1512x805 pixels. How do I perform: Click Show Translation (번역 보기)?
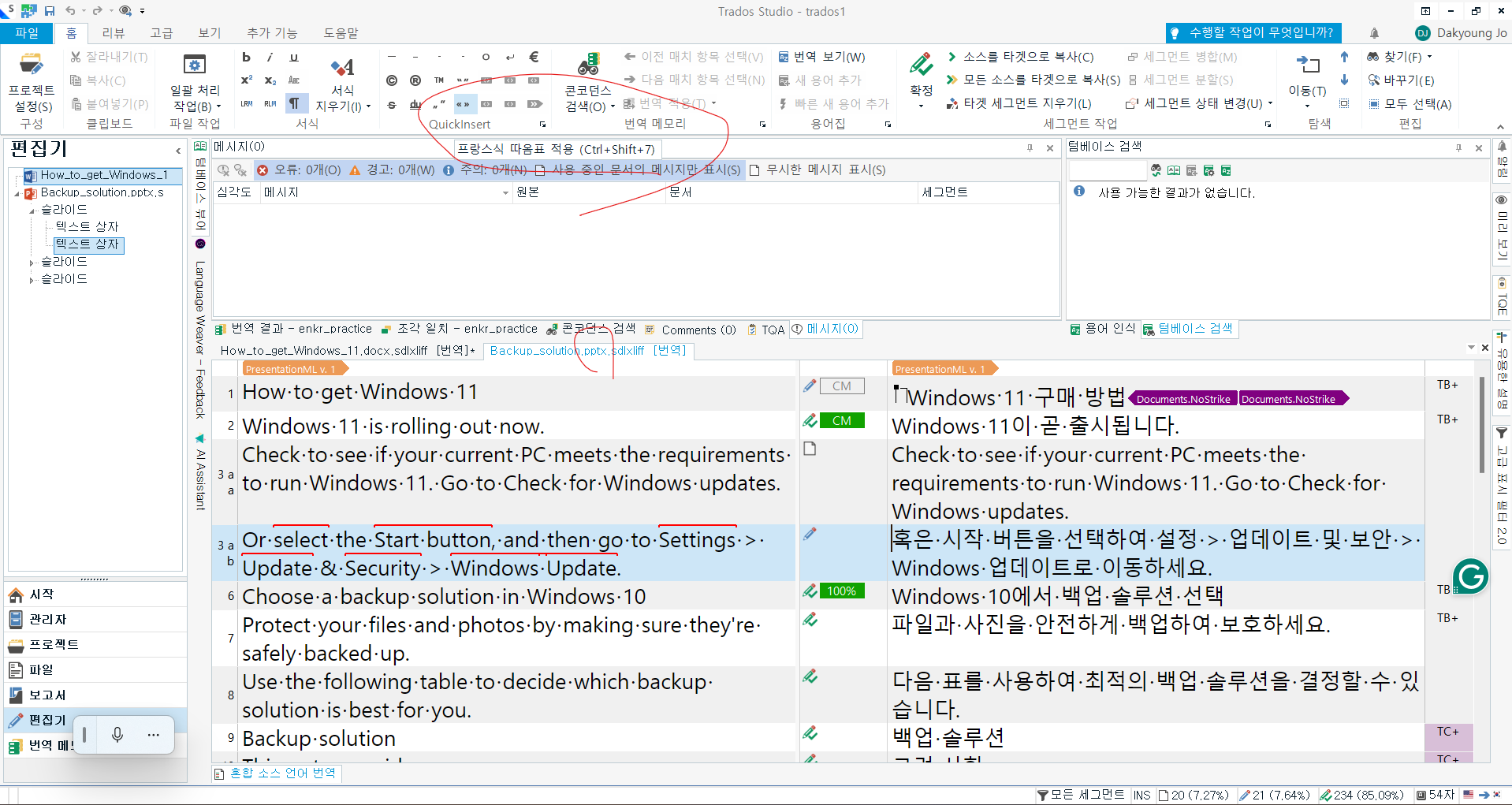821,57
